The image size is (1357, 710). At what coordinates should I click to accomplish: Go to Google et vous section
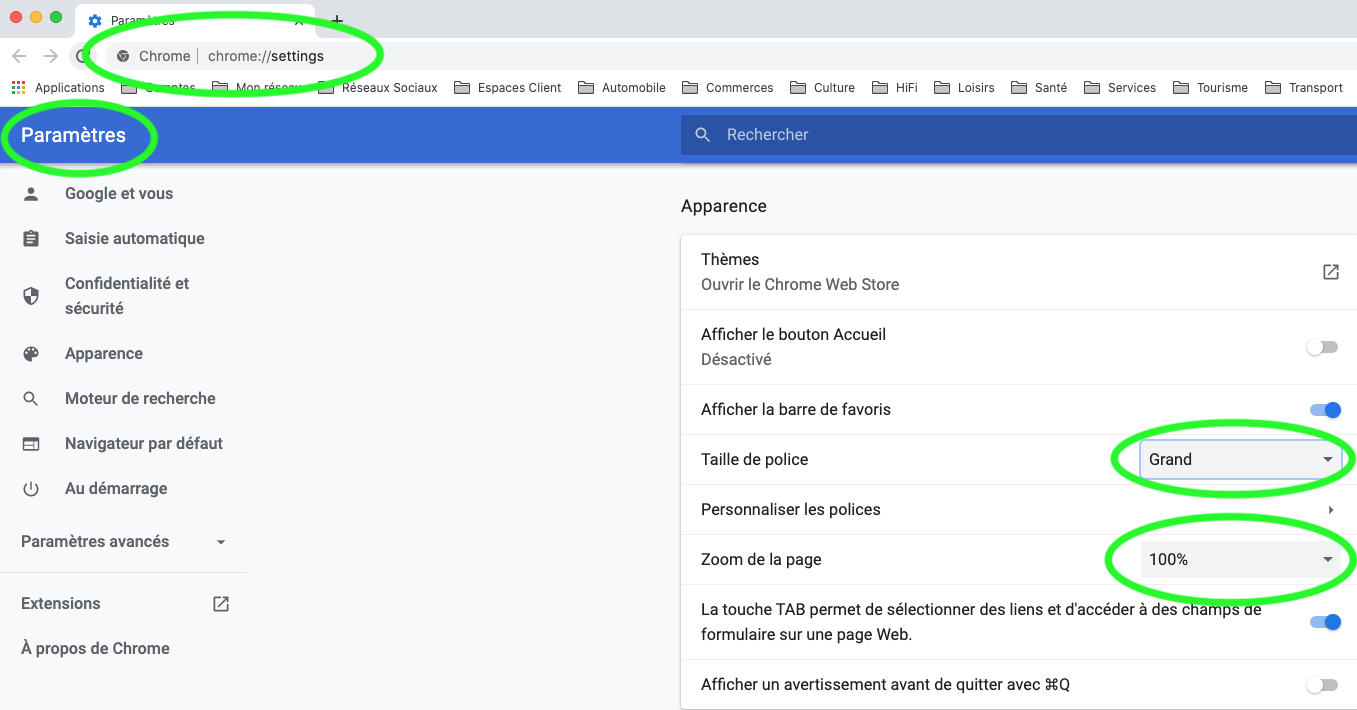[119, 194]
